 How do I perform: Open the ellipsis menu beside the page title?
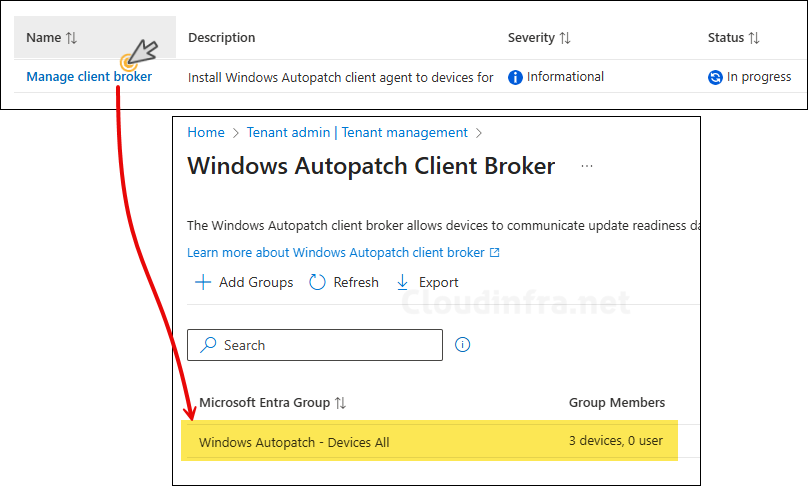587,166
